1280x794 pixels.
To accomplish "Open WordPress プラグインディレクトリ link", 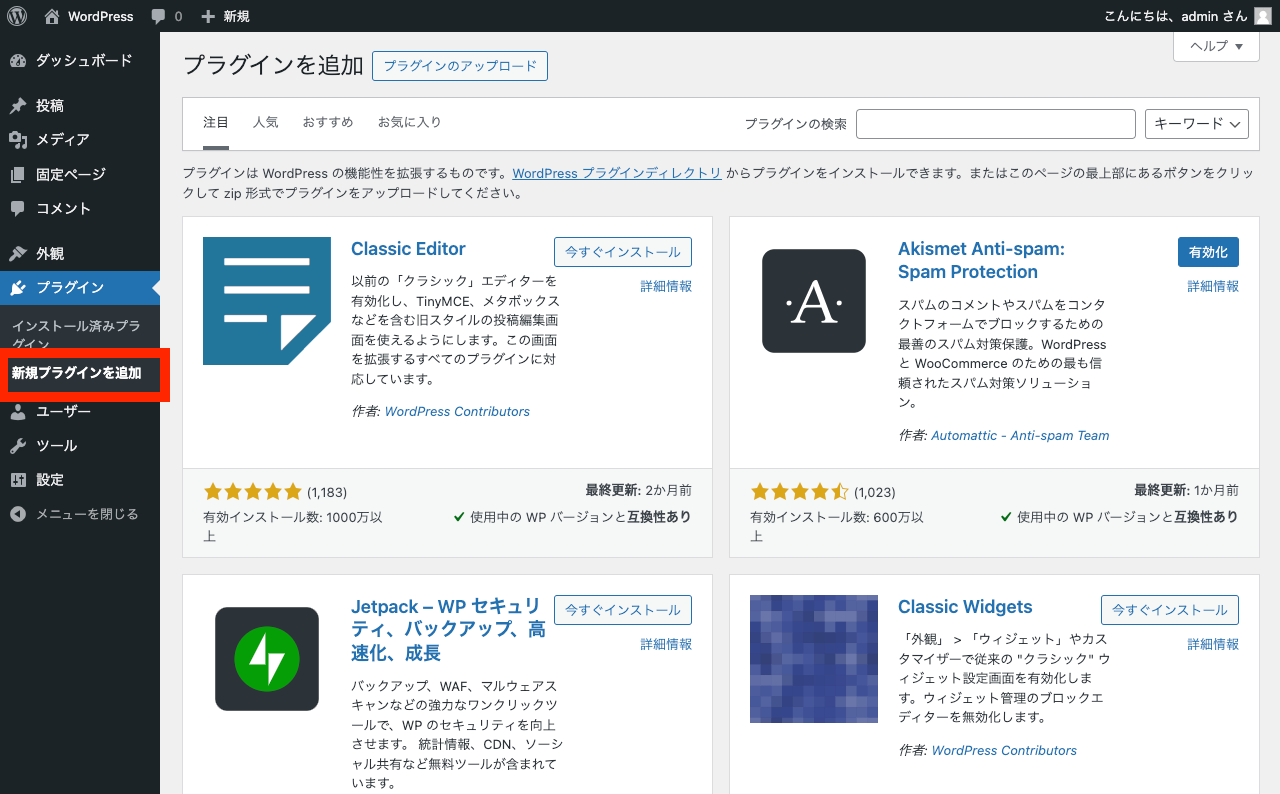I will 617,173.
